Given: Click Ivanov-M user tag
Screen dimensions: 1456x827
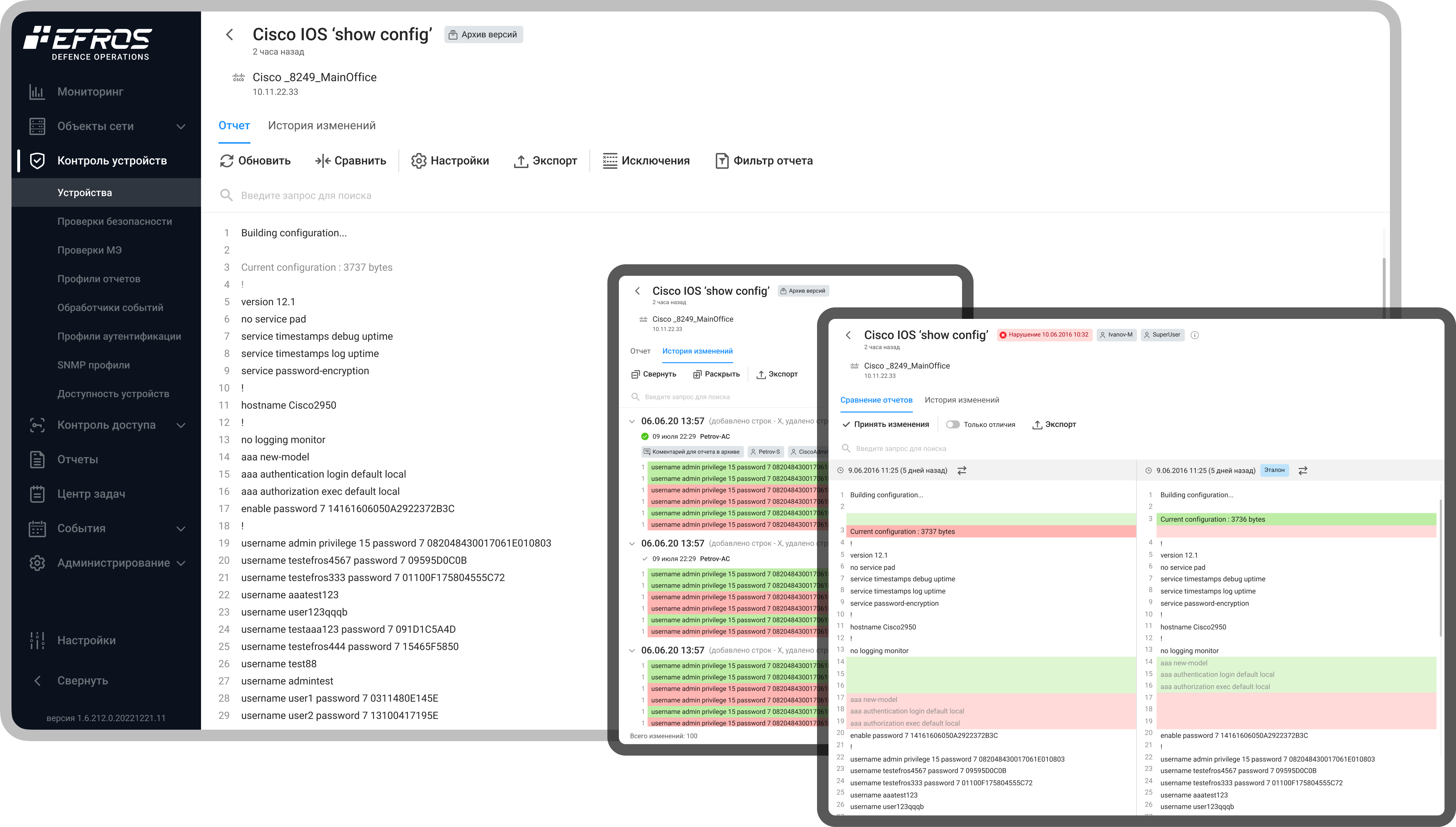Looking at the screenshot, I should coord(1116,335).
